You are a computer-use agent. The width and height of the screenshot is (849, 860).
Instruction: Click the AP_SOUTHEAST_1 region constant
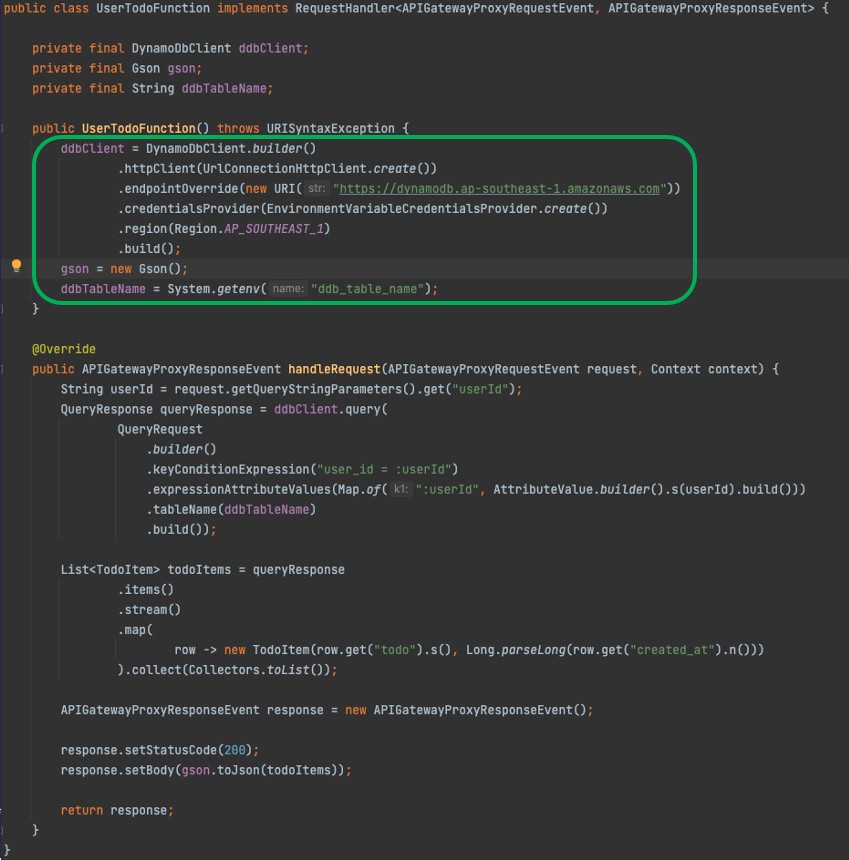pos(277,229)
